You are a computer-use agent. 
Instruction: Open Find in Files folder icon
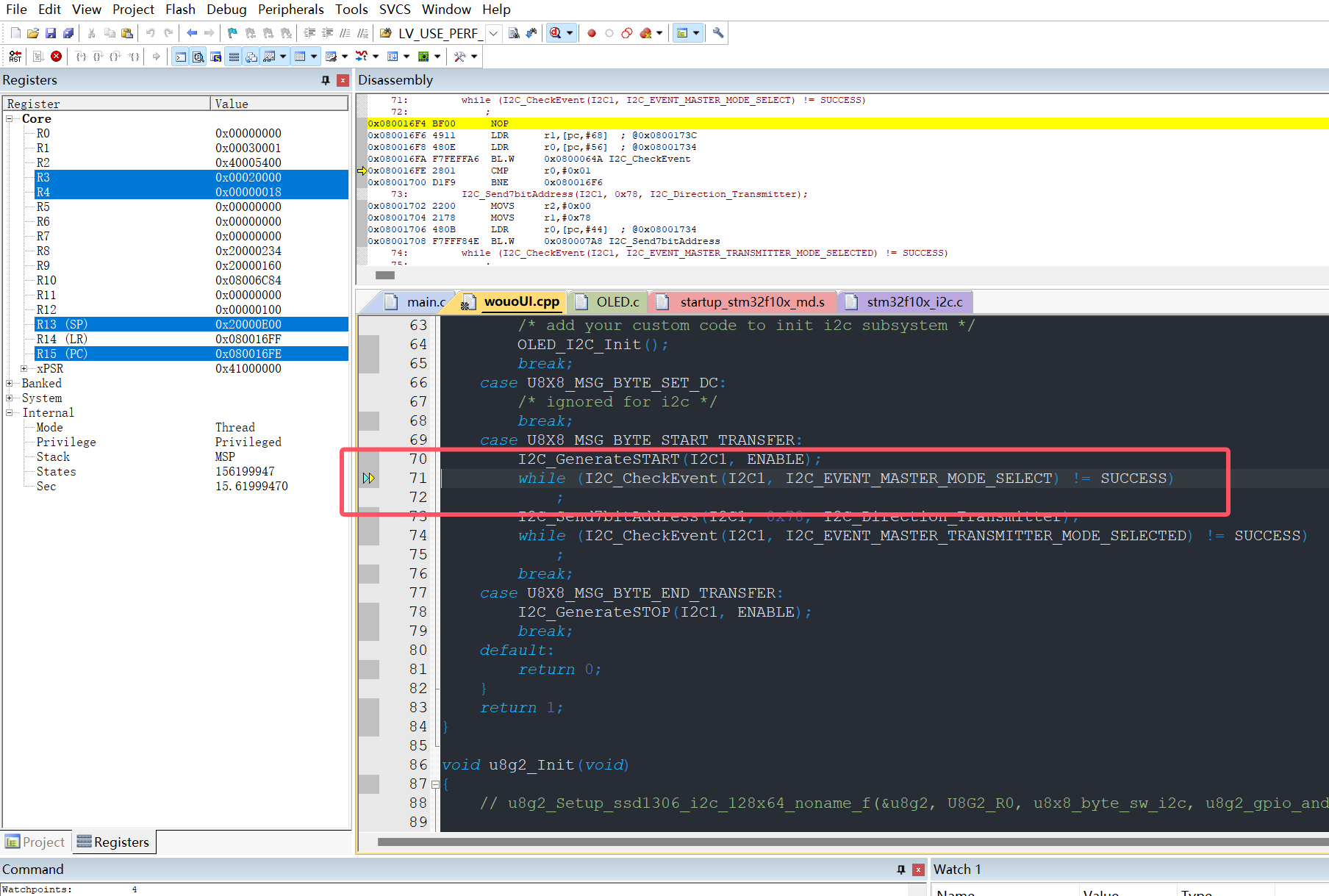coord(386,33)
